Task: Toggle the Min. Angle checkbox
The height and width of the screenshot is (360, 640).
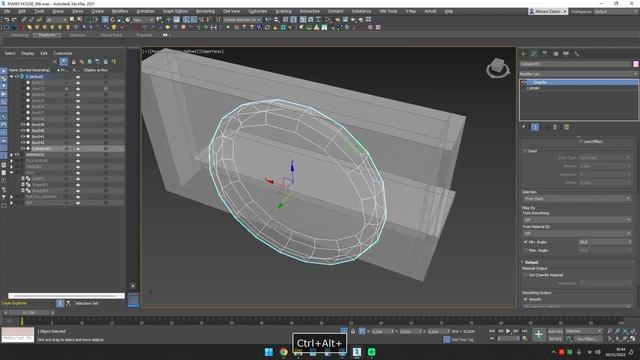Action: coord(525,242)
